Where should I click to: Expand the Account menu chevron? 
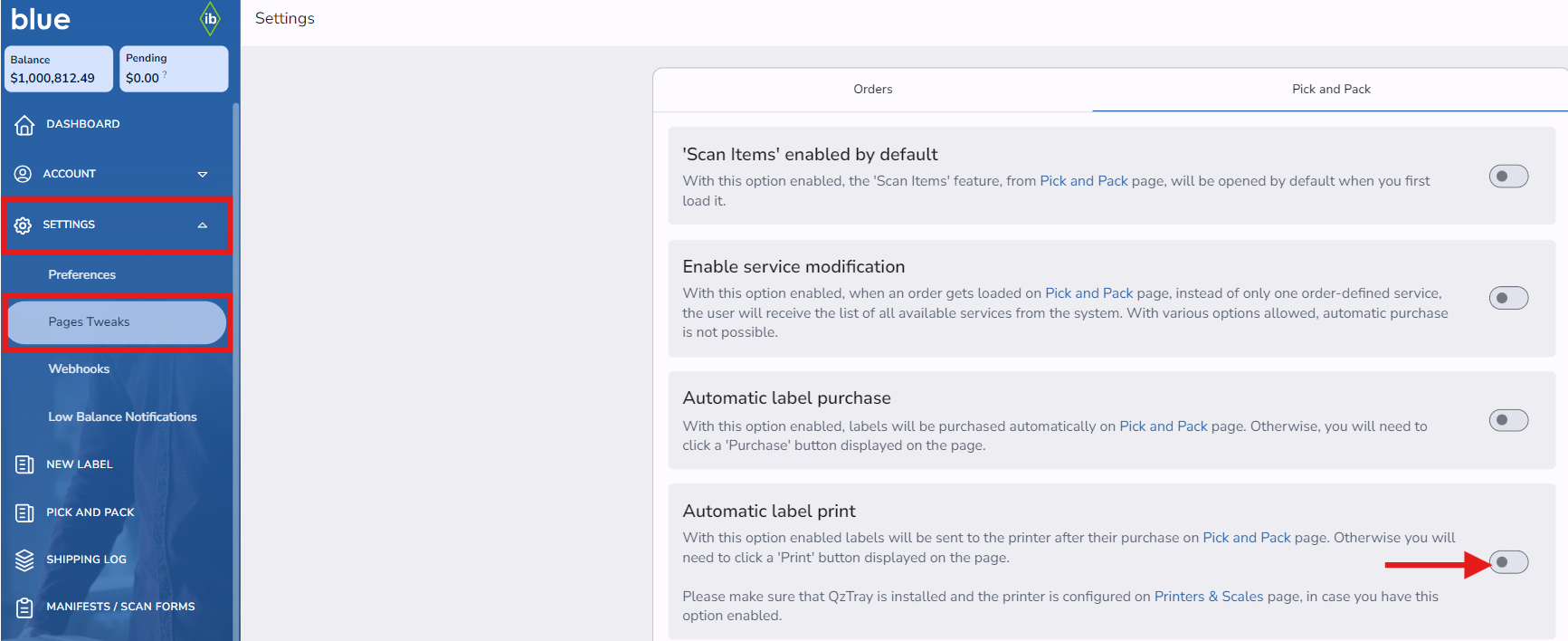(203, 174)
